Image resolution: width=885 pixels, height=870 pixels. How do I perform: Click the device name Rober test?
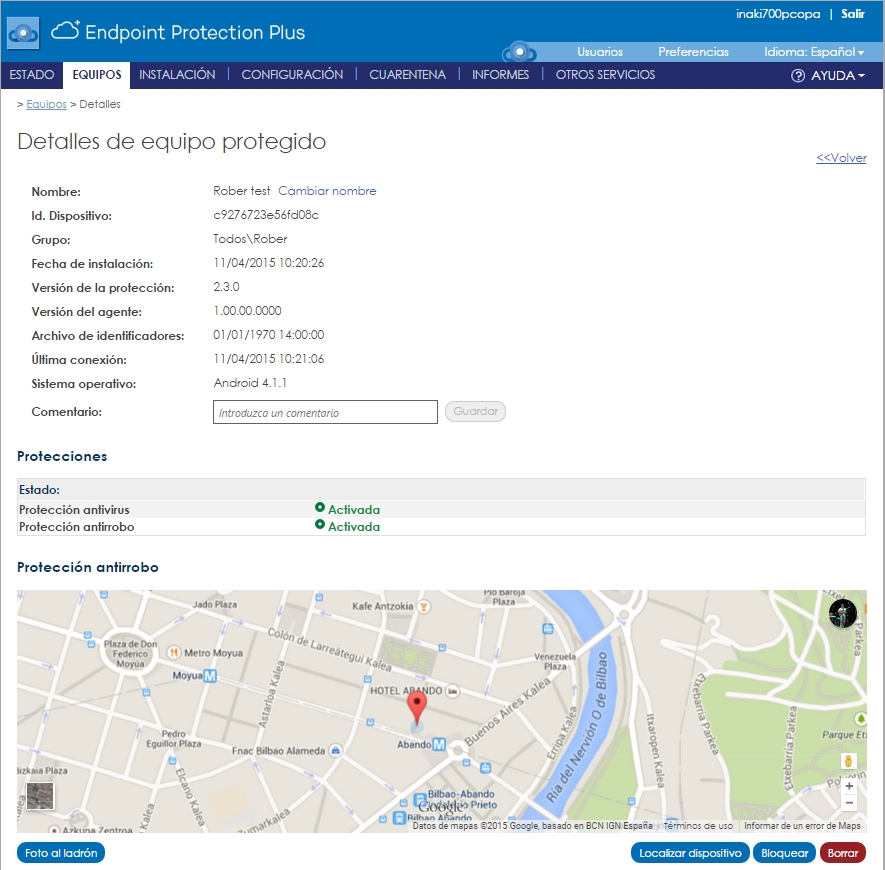pyautogui.click(x=242, y=191)
